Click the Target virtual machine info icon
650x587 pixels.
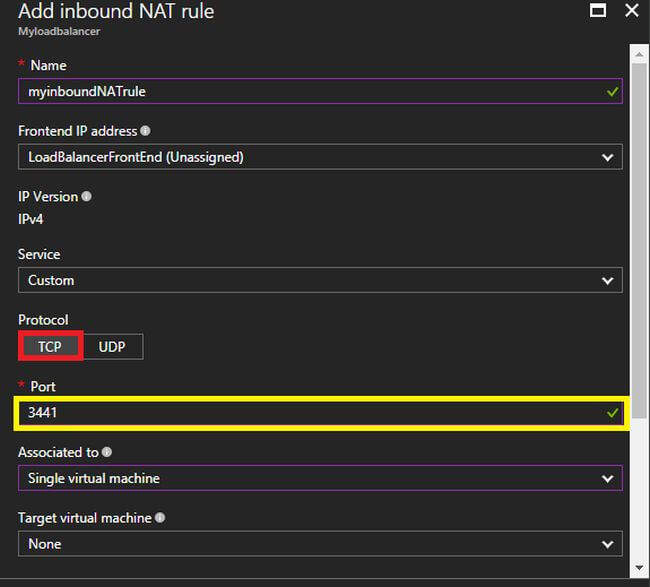(160, 518)
